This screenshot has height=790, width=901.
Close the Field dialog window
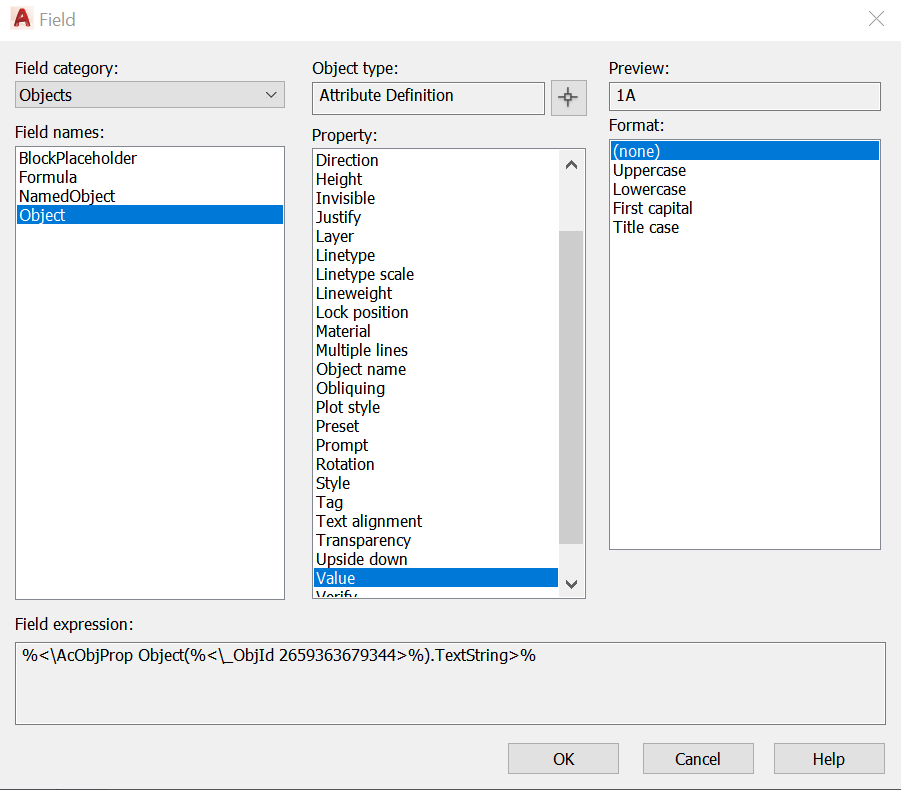[876, 19]
